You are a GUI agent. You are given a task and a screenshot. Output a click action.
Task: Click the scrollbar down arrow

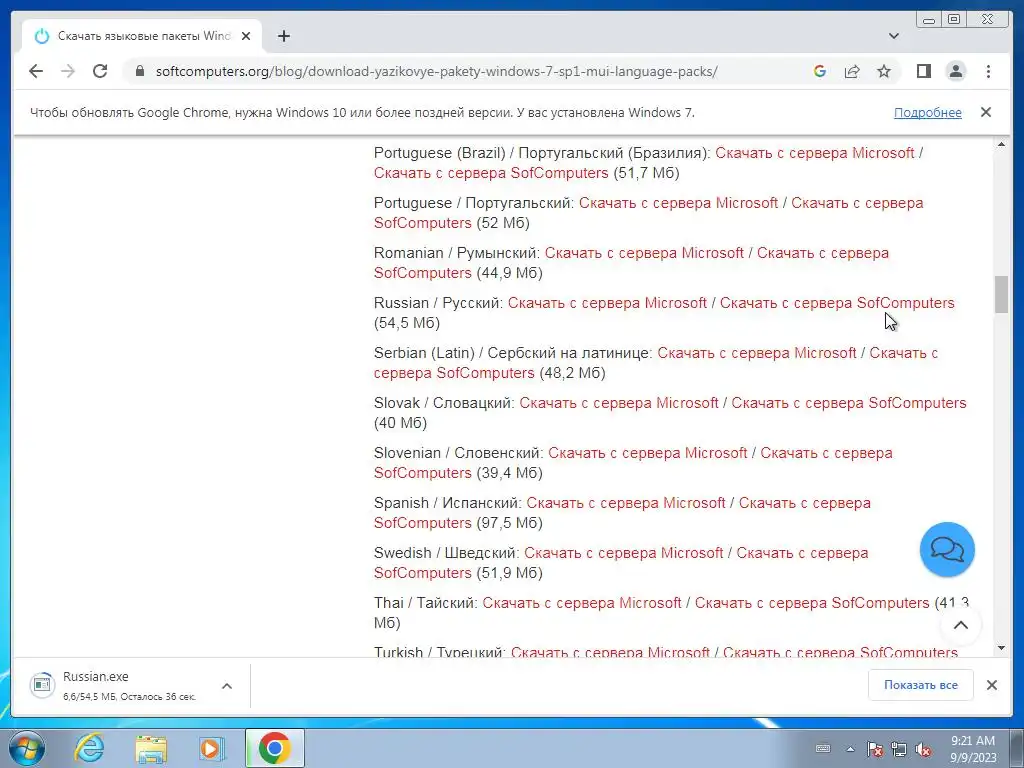pyautogui.click(x=1001, y=648)
